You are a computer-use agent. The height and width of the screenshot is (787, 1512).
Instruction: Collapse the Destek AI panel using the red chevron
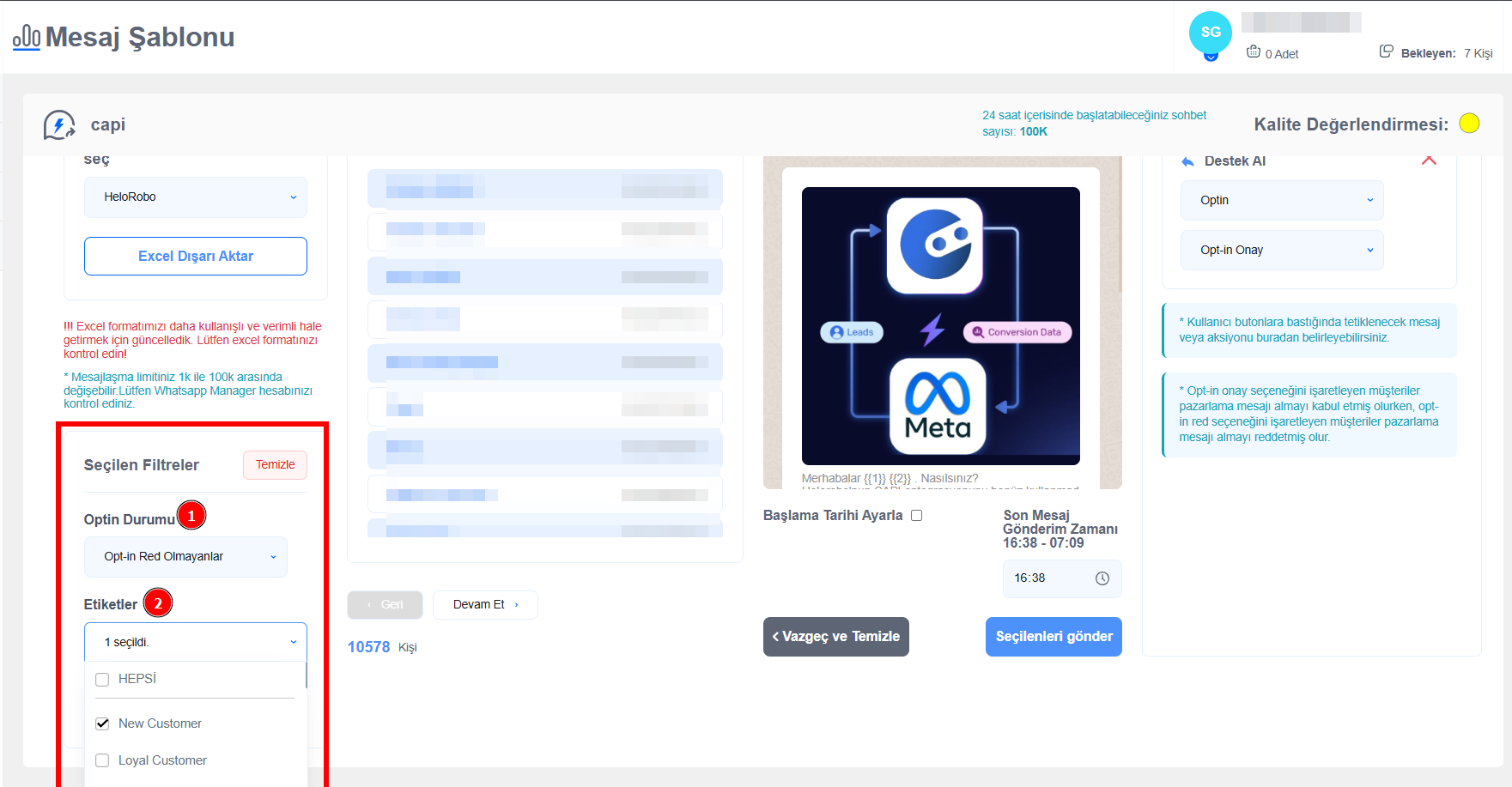pos(1429,160)
